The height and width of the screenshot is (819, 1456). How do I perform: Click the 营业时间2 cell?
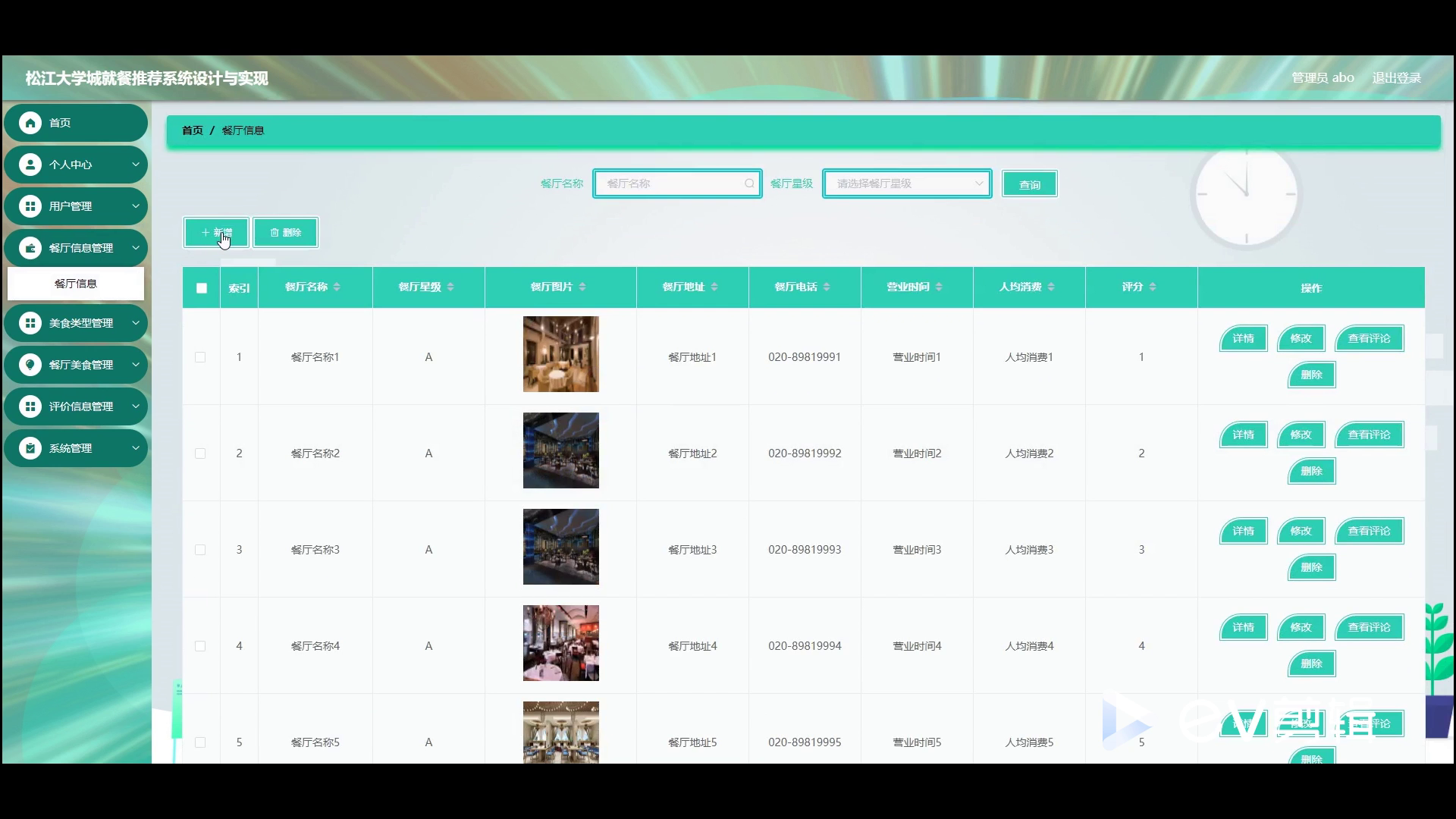917,453
